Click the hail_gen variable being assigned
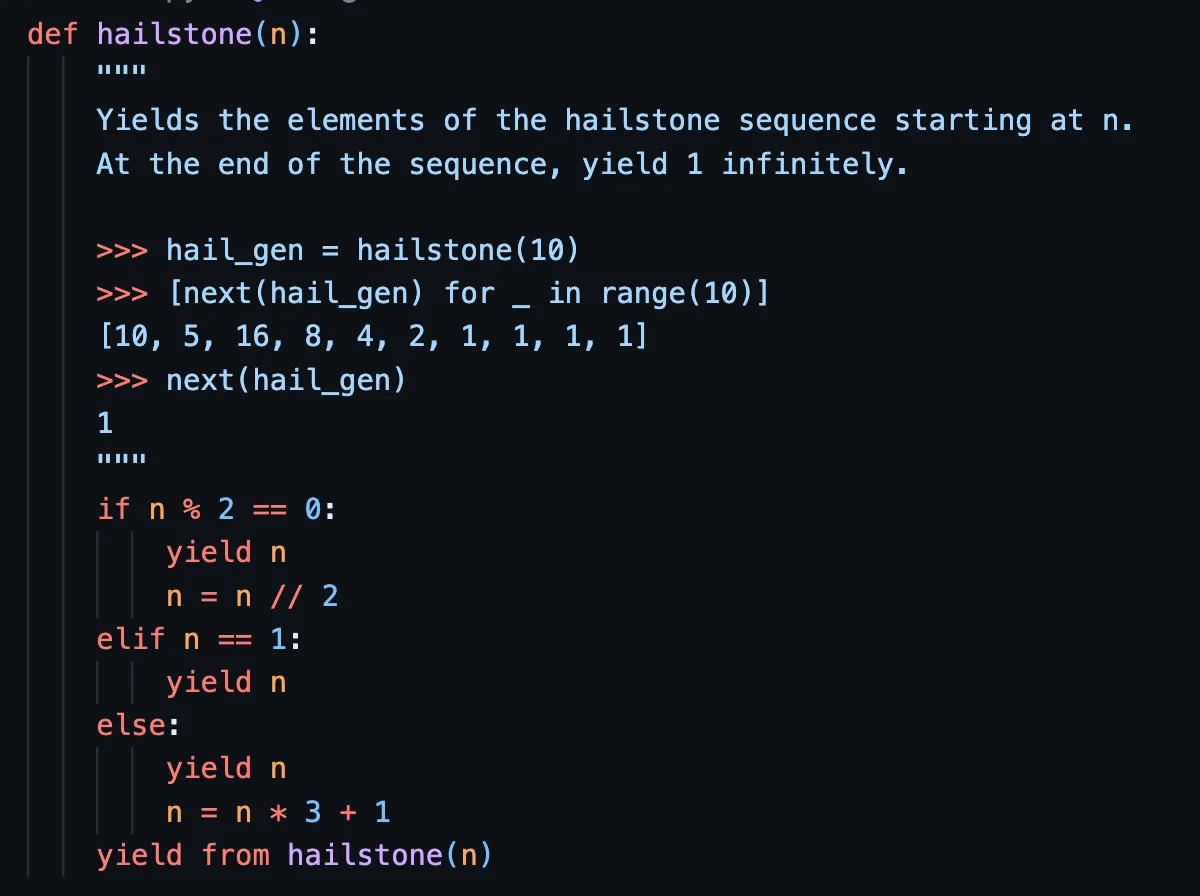The width and height of the screenshot is (1200, 896). [234, 250]
